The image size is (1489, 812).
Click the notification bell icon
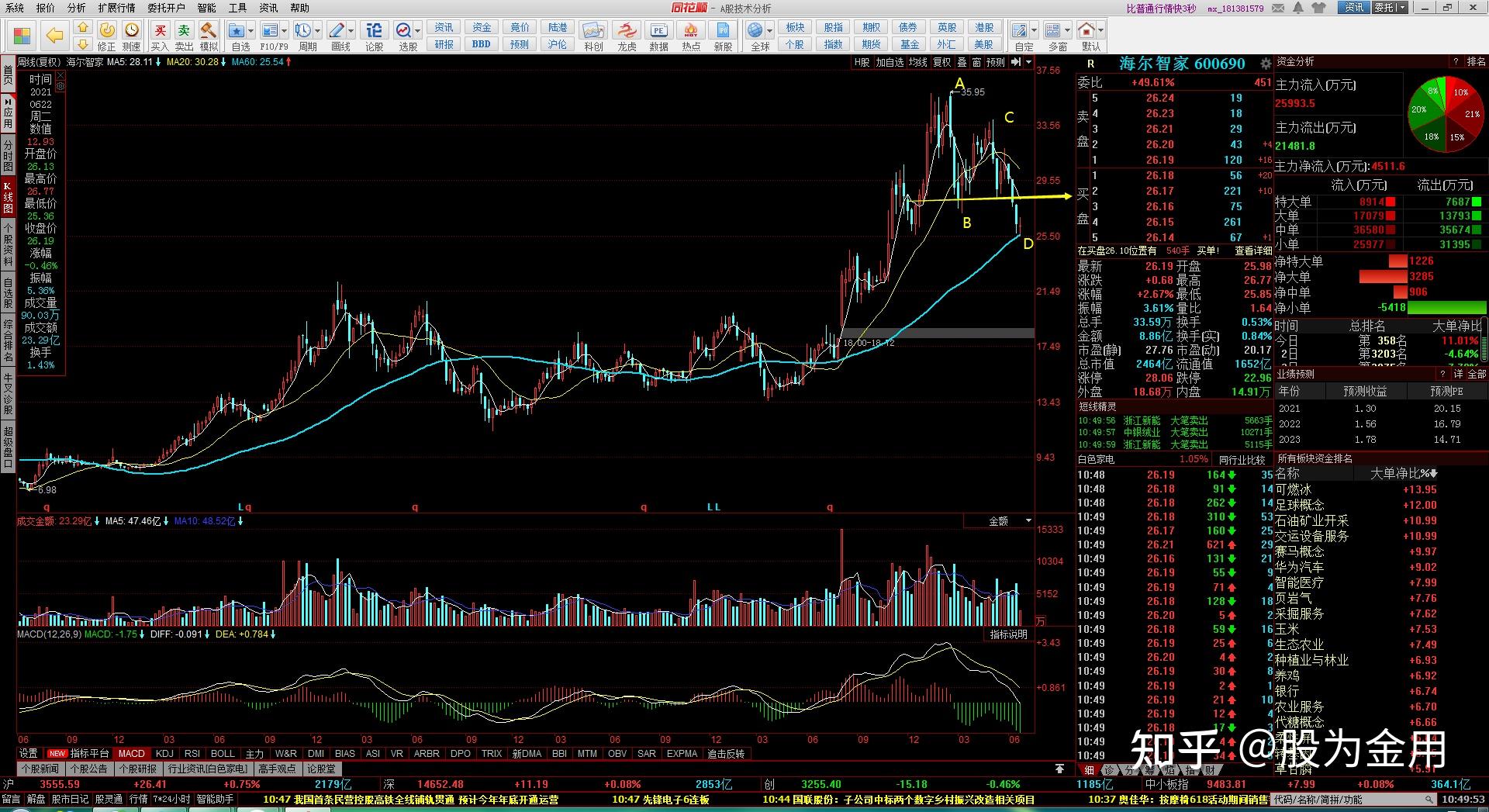pyautogui.click(x=1298, y=8)
